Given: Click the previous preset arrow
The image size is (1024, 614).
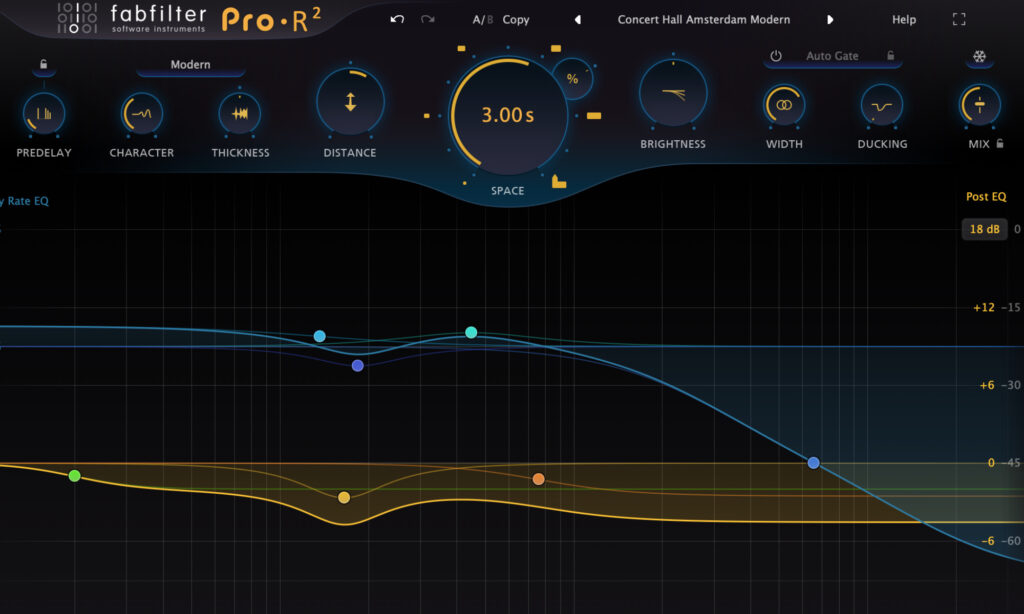Looking at the screenshot, I should coord(578,19).
